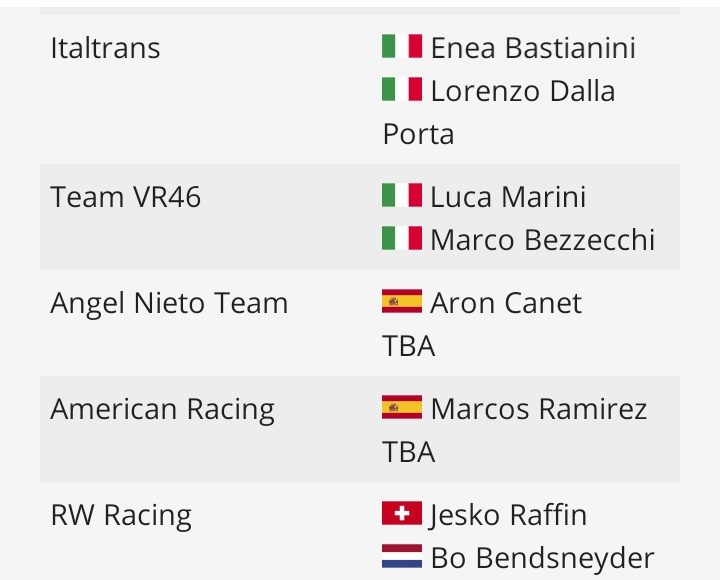The height and width of the screenshot is (580, 720).
Task: Click the Team VR46 team name
Action: coord(125,197)
